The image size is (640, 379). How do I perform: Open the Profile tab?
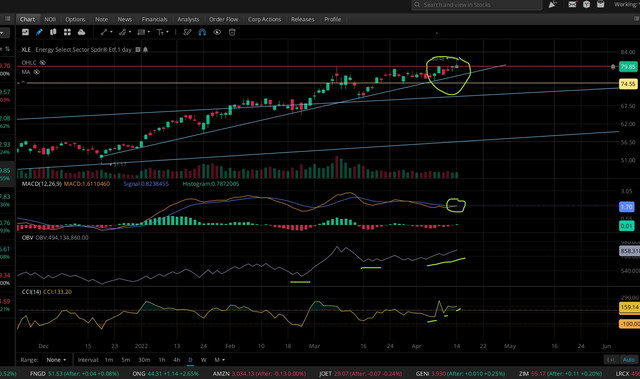[x=332, y=19]
